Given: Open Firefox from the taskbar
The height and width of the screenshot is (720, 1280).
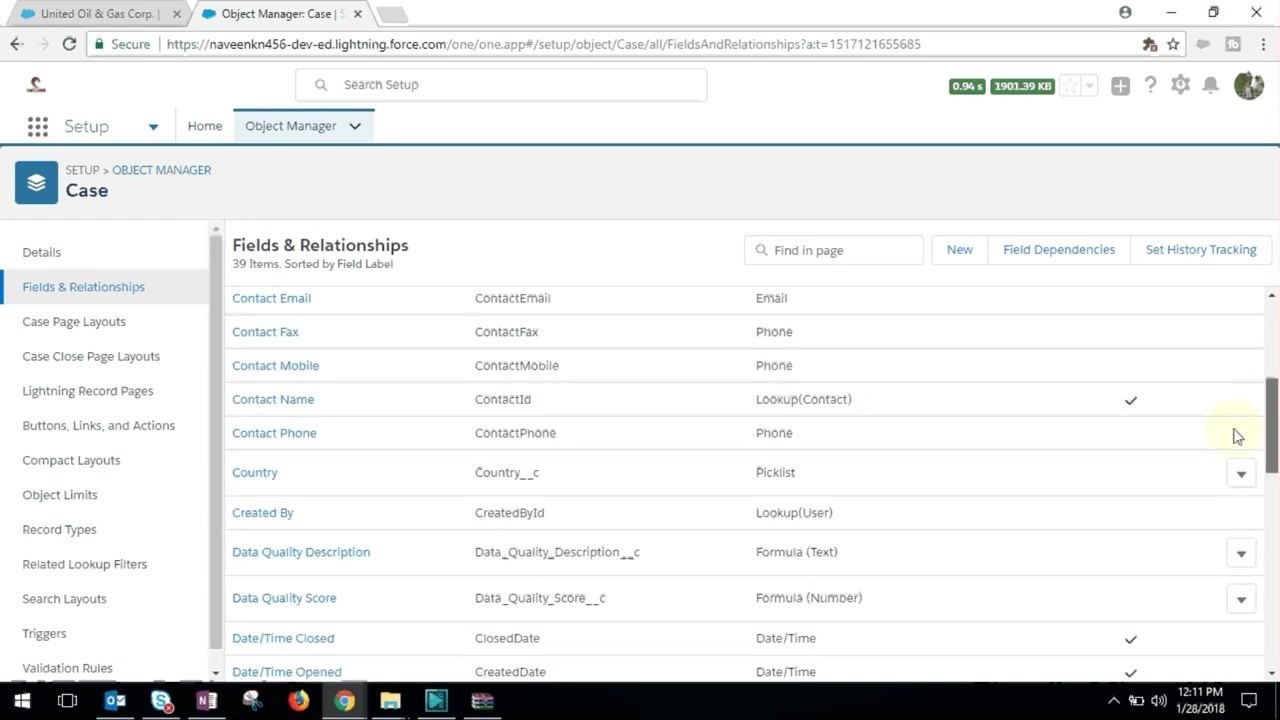Looking at the screenshot, I should tap(299, 701).
